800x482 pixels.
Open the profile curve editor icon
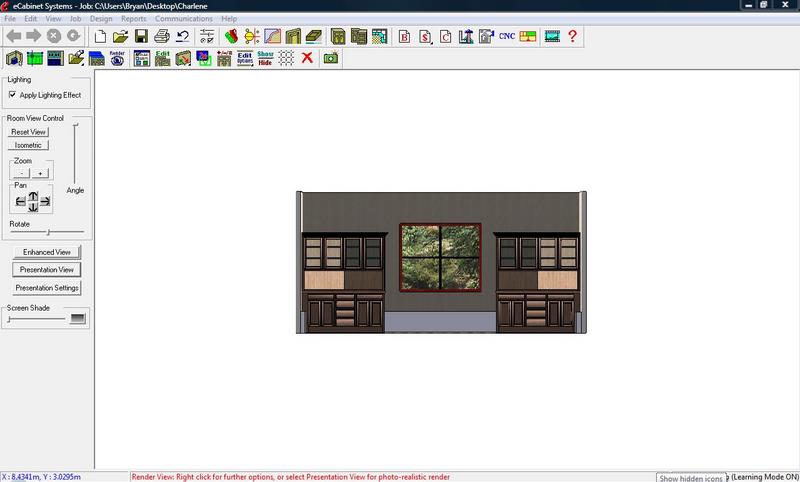point(272,36)
